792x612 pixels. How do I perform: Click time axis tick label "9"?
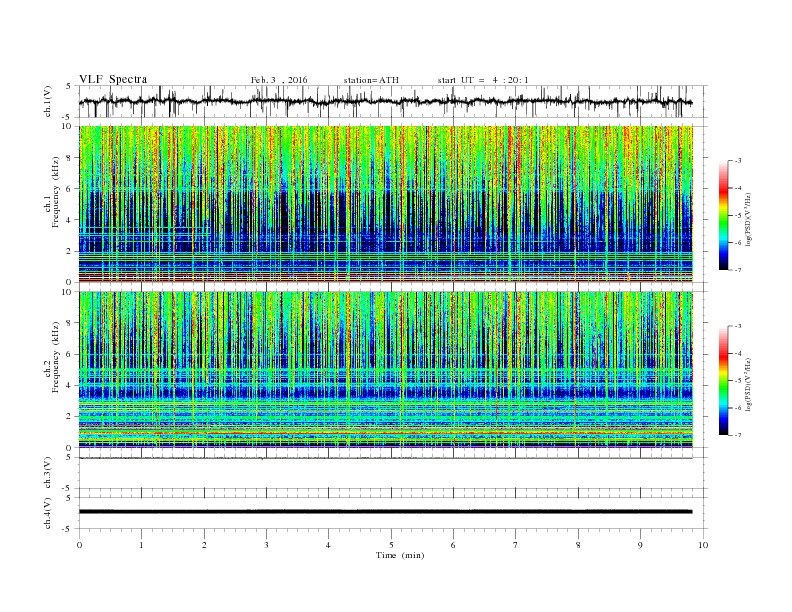click(x=640, y=545)
